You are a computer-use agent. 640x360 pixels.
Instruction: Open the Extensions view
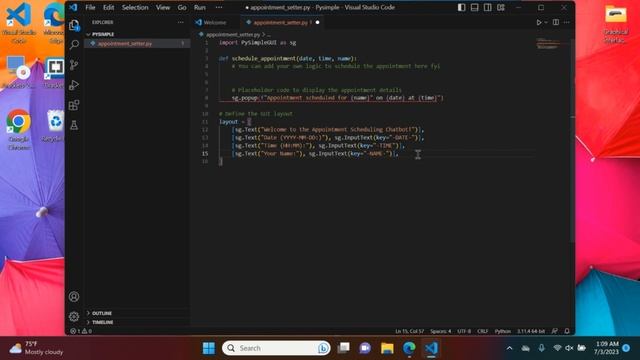(x=74, y=105)
